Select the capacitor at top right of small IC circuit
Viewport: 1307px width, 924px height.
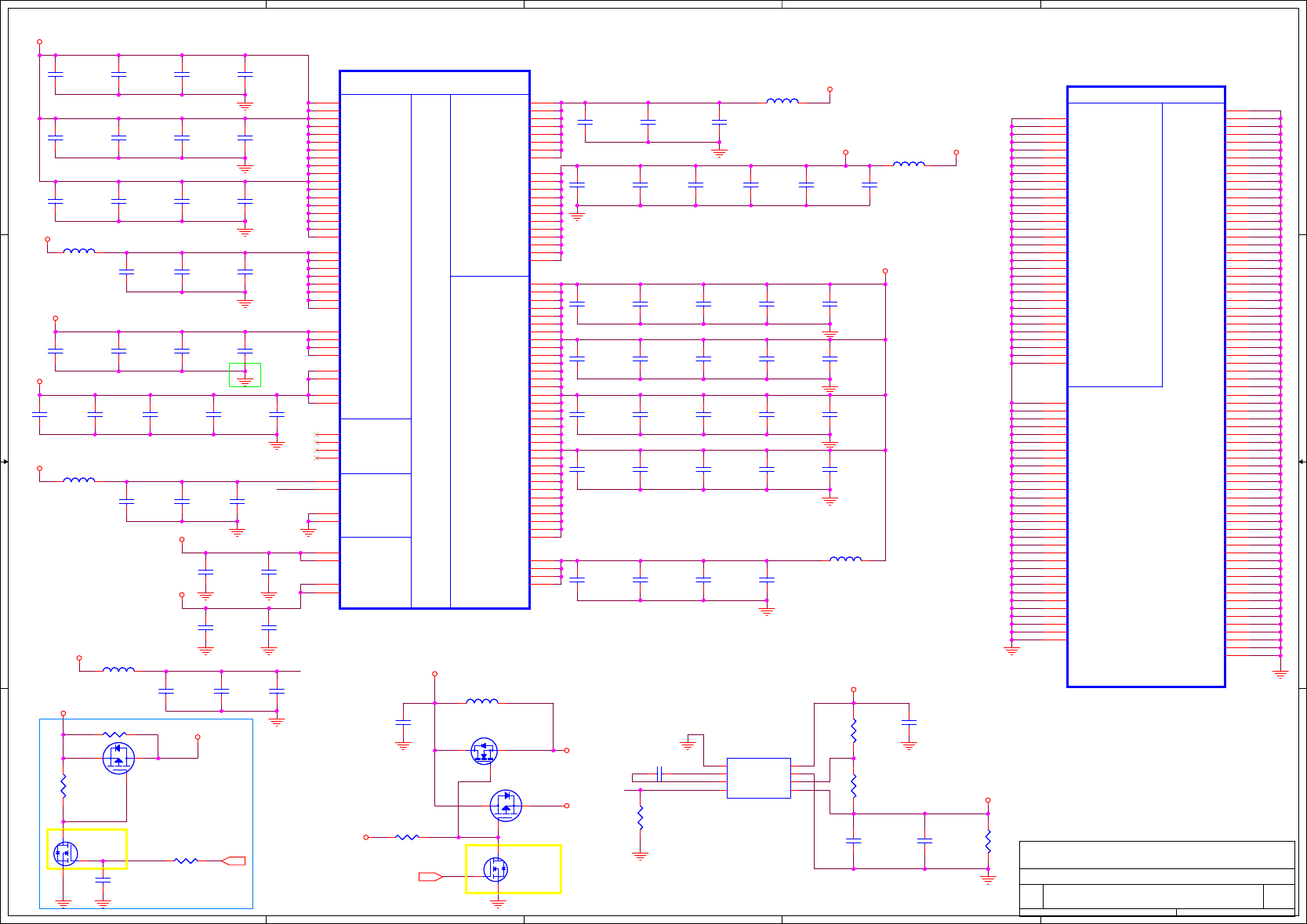point(909,722)
